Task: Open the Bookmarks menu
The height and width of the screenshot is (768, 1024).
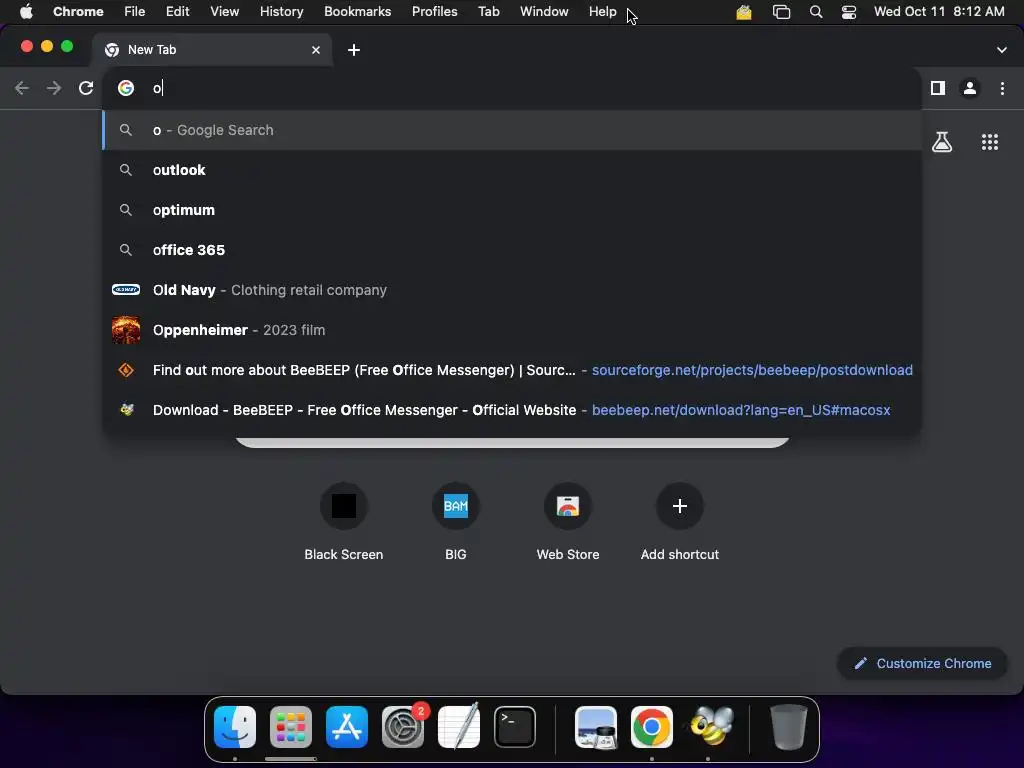Action: 358,12
